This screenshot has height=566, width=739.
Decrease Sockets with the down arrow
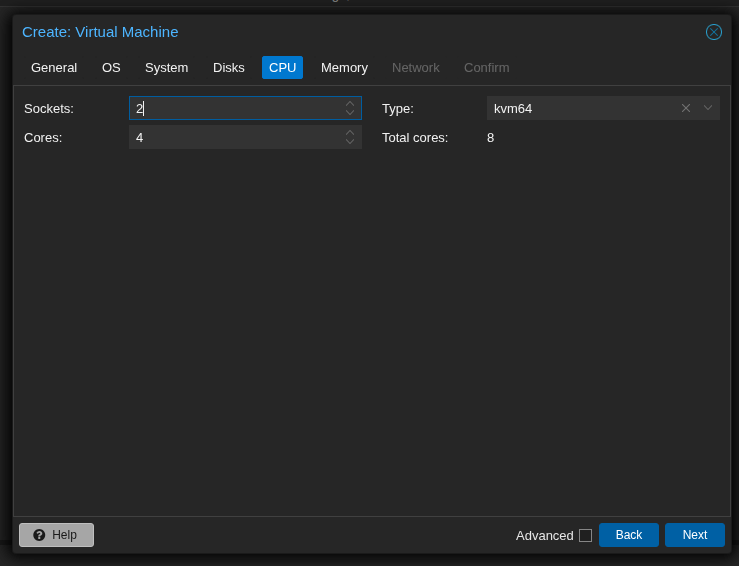[x=350, y=113]
